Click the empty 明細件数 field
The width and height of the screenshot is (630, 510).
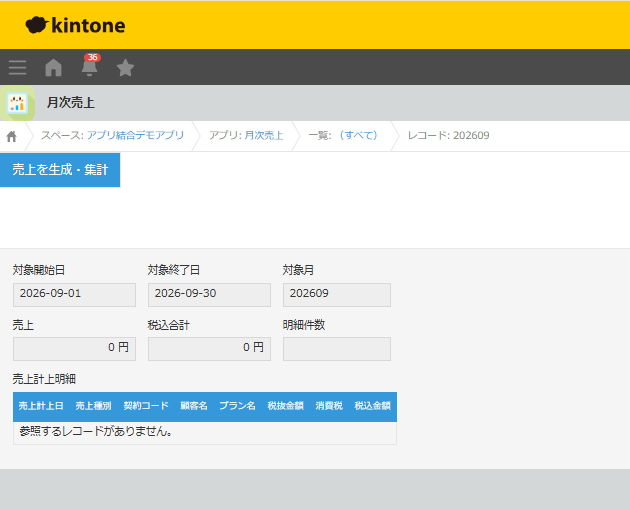(337, 349)
